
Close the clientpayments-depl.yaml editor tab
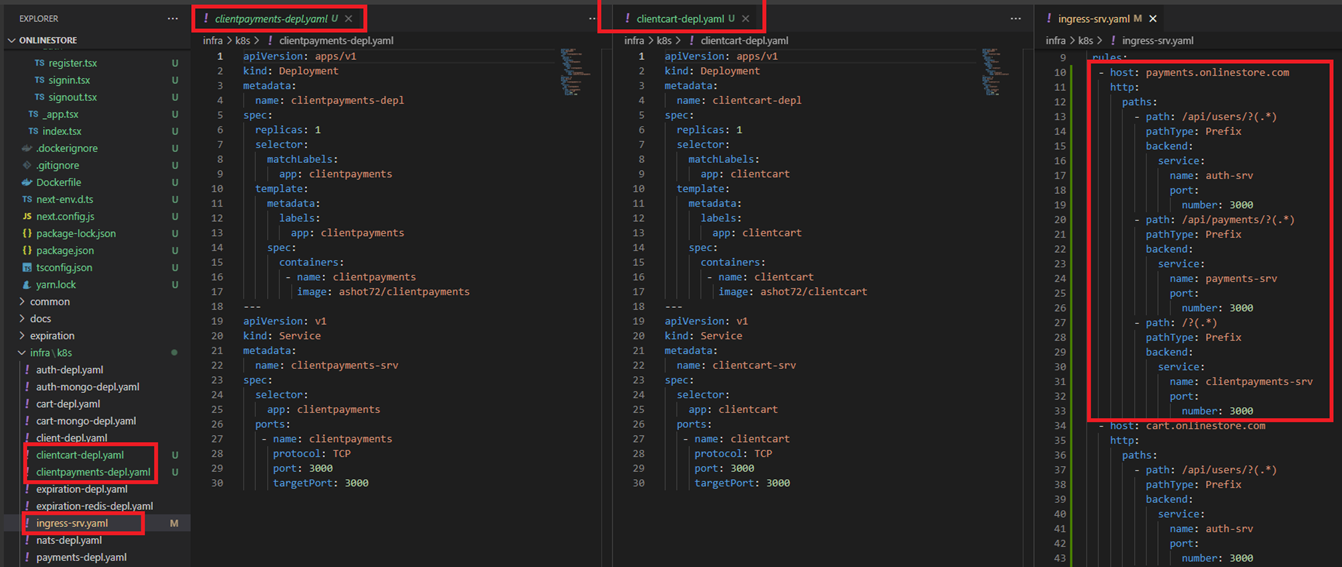(349, 18)
